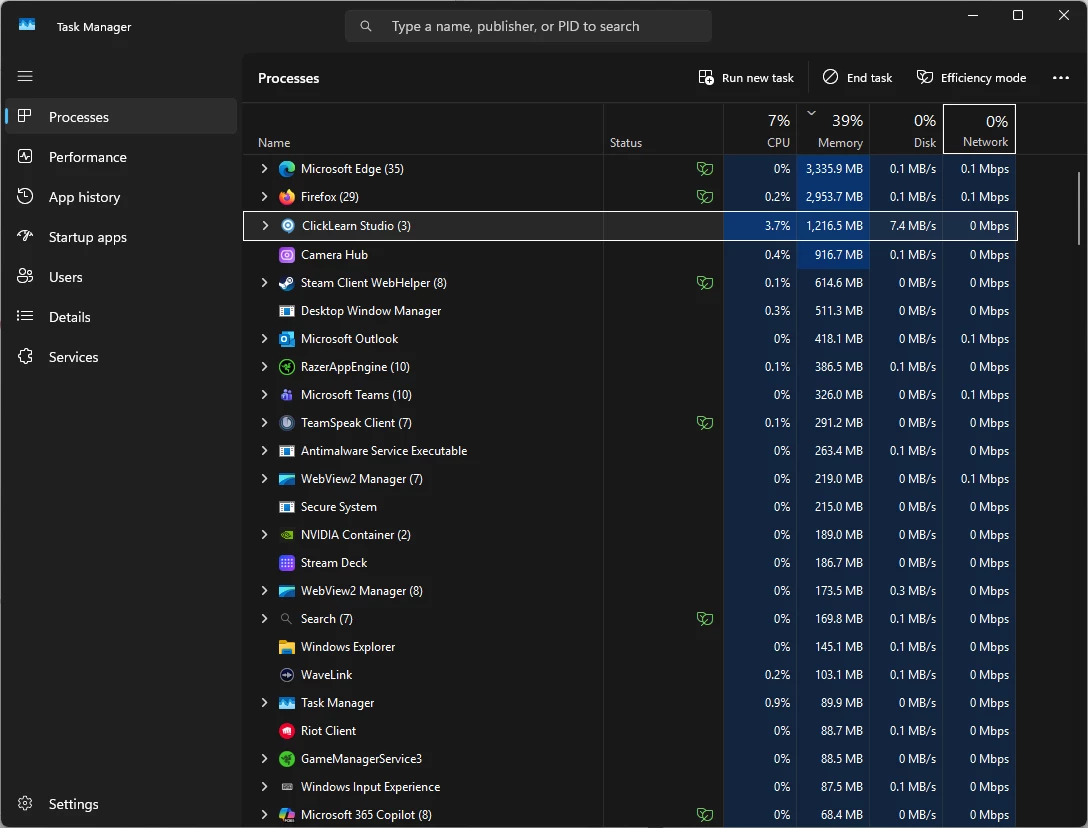Expand the Microsoft Teams group

click(x=264, y=395)
